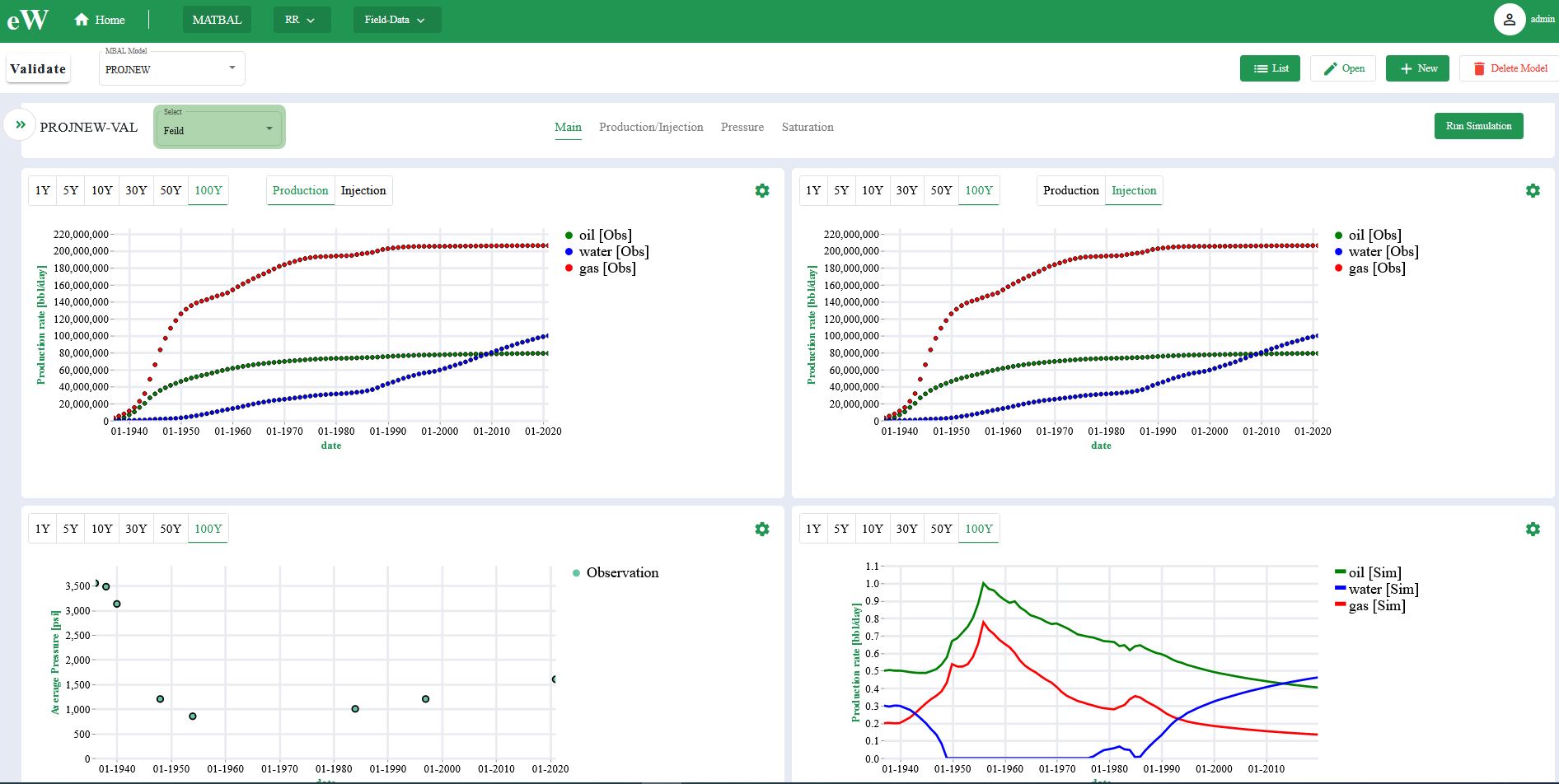Set top-left chart range to 50Y
This screenshot has height=784, width=1559.
pos(171,190)
